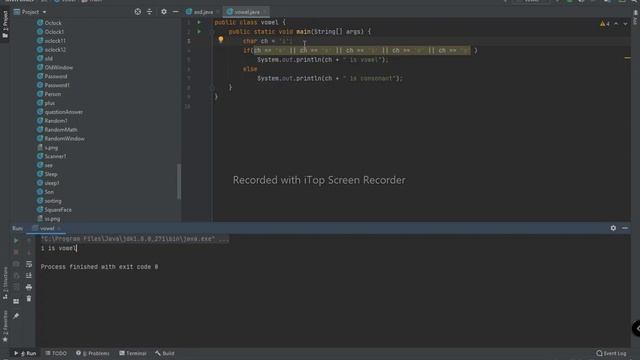Click the Project tree vertical scrollbar
This screenshot has height=360, width=640.
coord(179,182)
